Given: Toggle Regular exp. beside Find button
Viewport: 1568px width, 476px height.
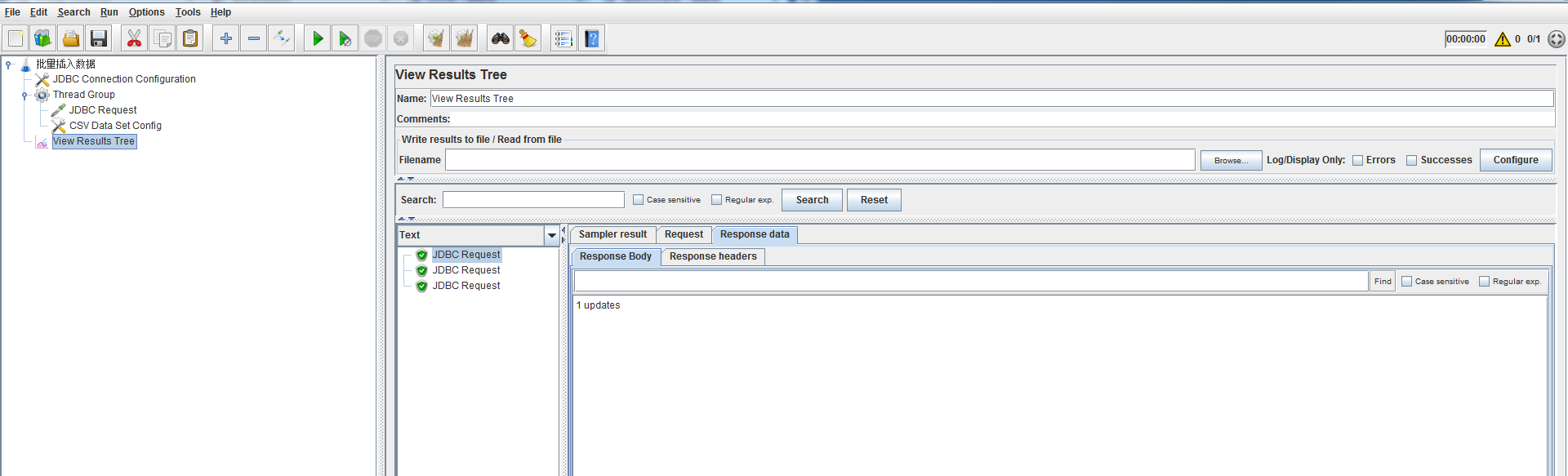Looking at the screenshot, I should [x=1484, y=282].
